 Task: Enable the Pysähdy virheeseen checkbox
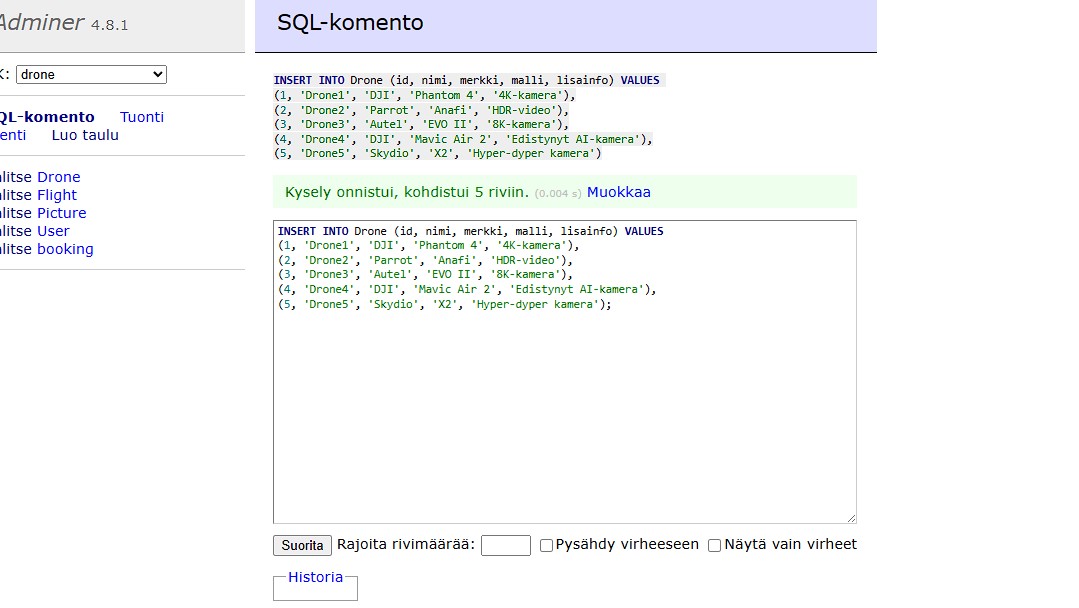coord(547,546)
